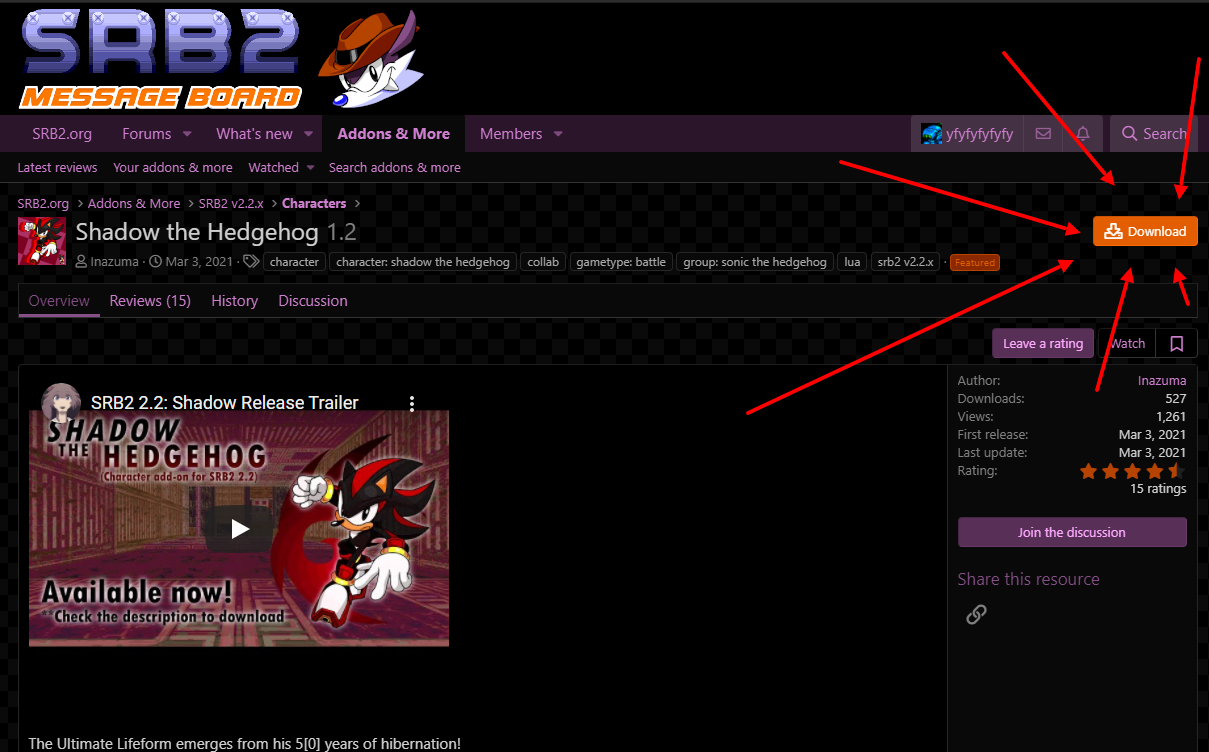Screen dimensions: 1209x752
Task: Click the Addons & More breadcrumb link
Action: point(134,203)
